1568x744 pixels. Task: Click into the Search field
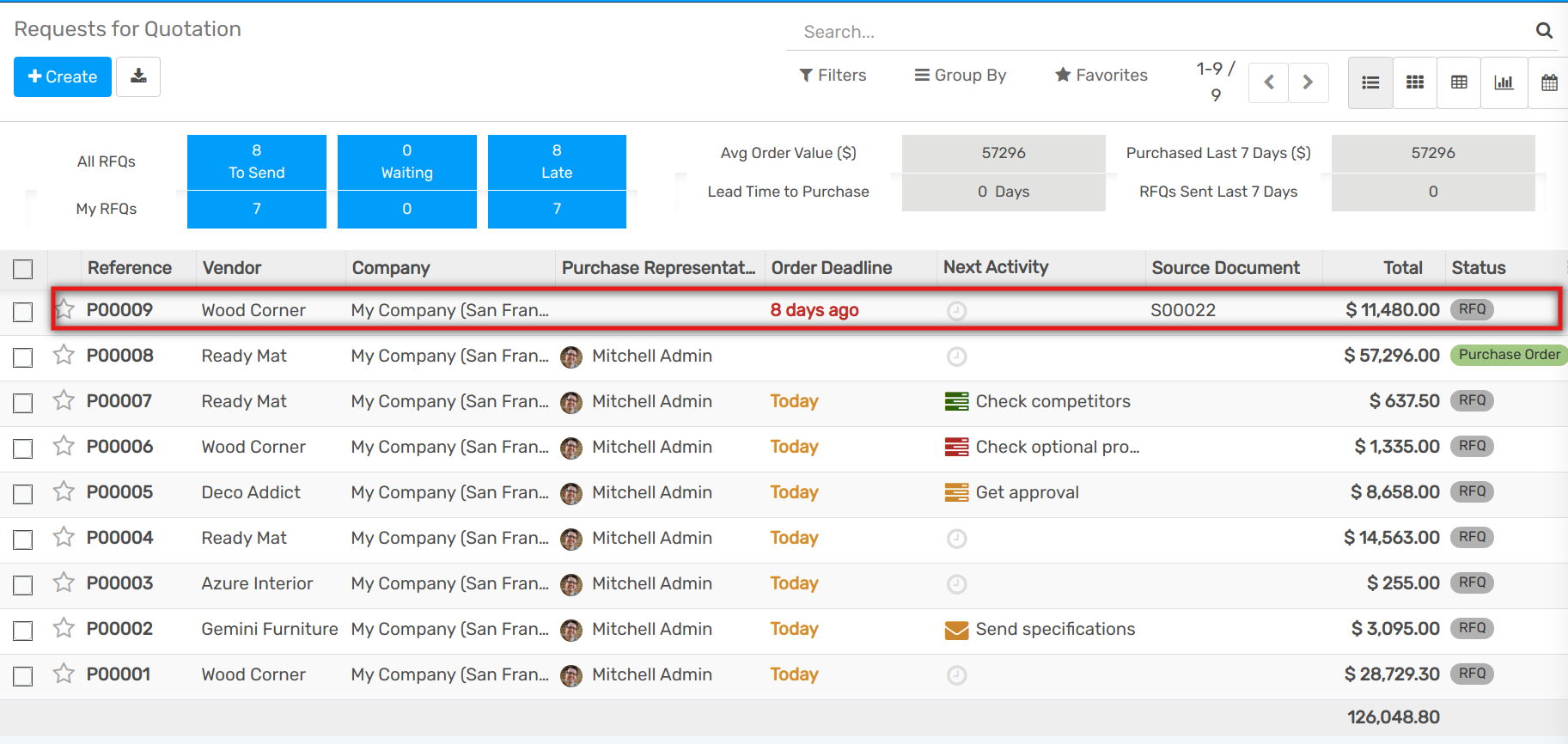pos(1160,32)
